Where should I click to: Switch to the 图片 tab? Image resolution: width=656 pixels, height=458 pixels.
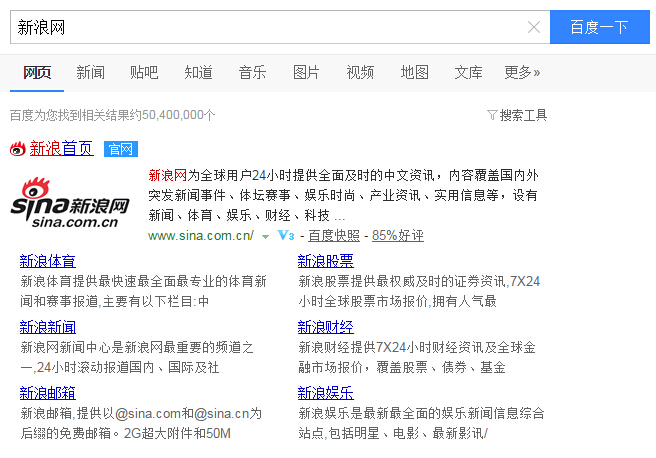tap(306, 72)
